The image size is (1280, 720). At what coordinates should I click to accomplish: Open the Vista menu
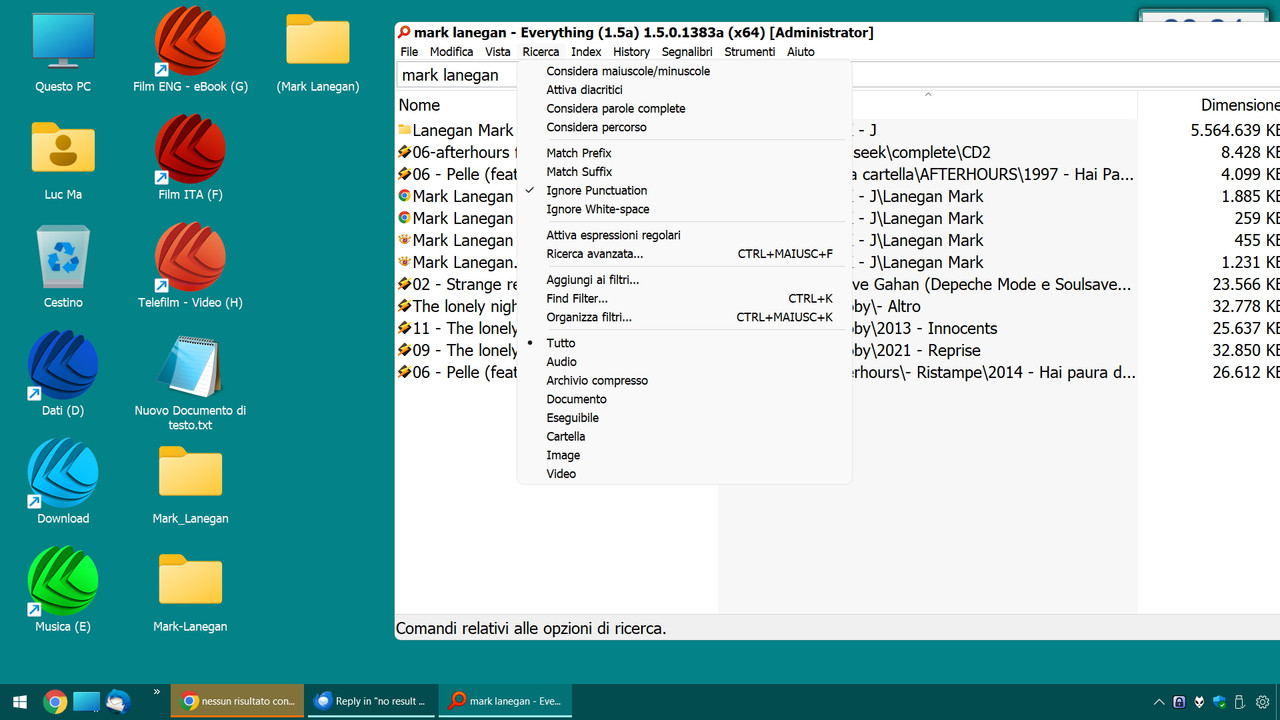498,52
